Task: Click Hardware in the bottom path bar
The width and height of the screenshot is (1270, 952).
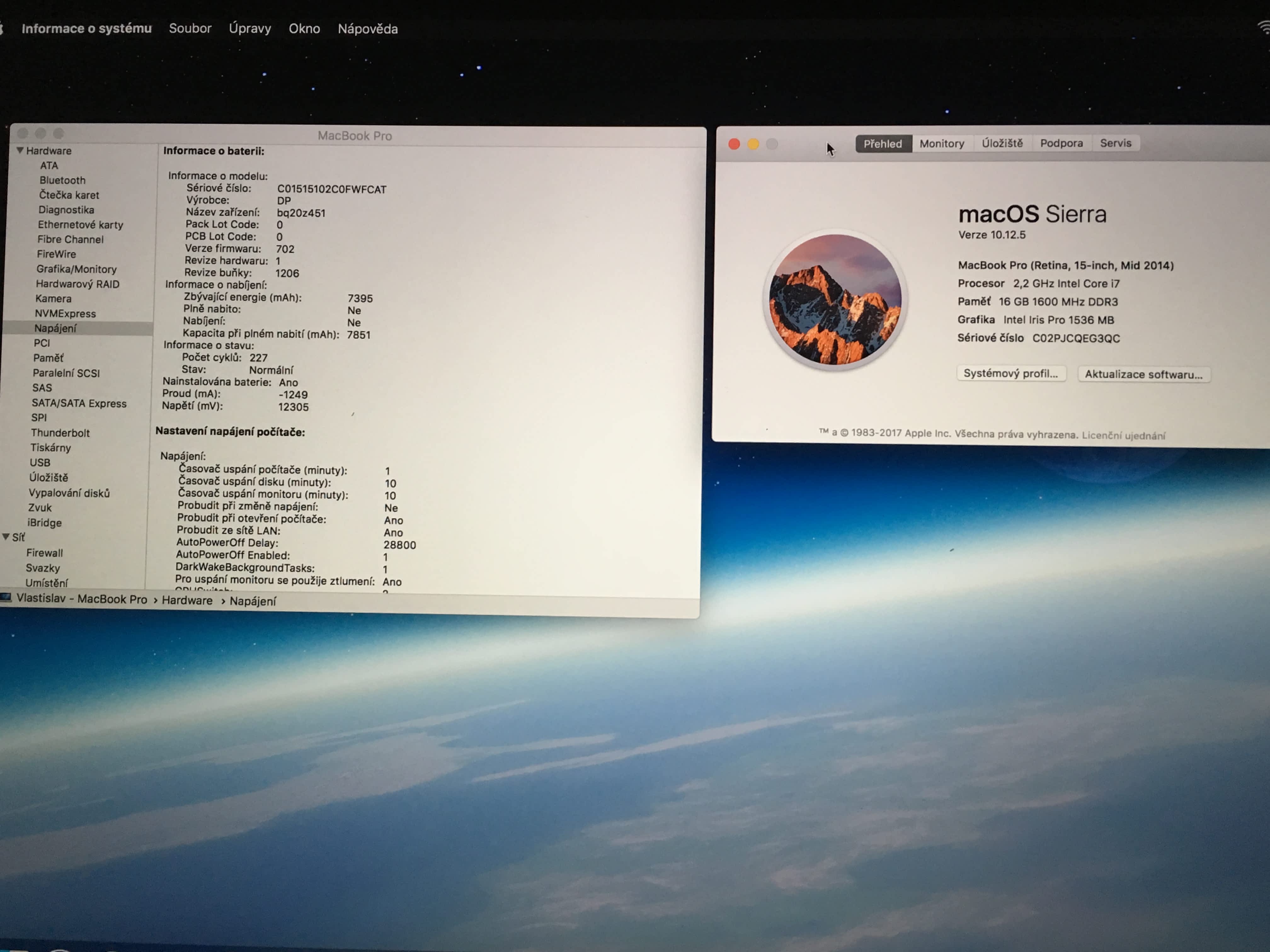Action: 186,600
